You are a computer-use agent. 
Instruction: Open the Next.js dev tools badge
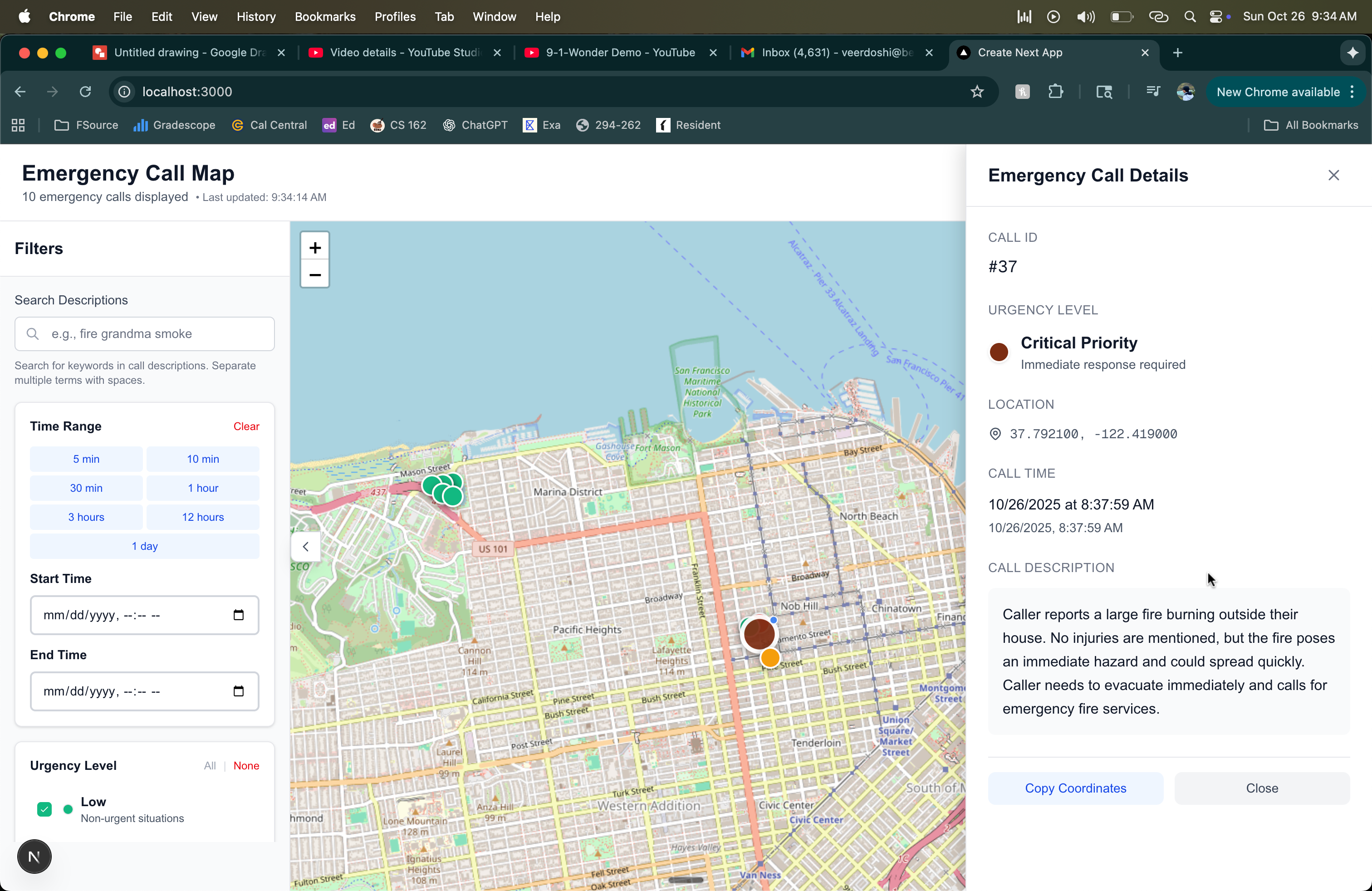pyautogui.click(x=34, y=857)
